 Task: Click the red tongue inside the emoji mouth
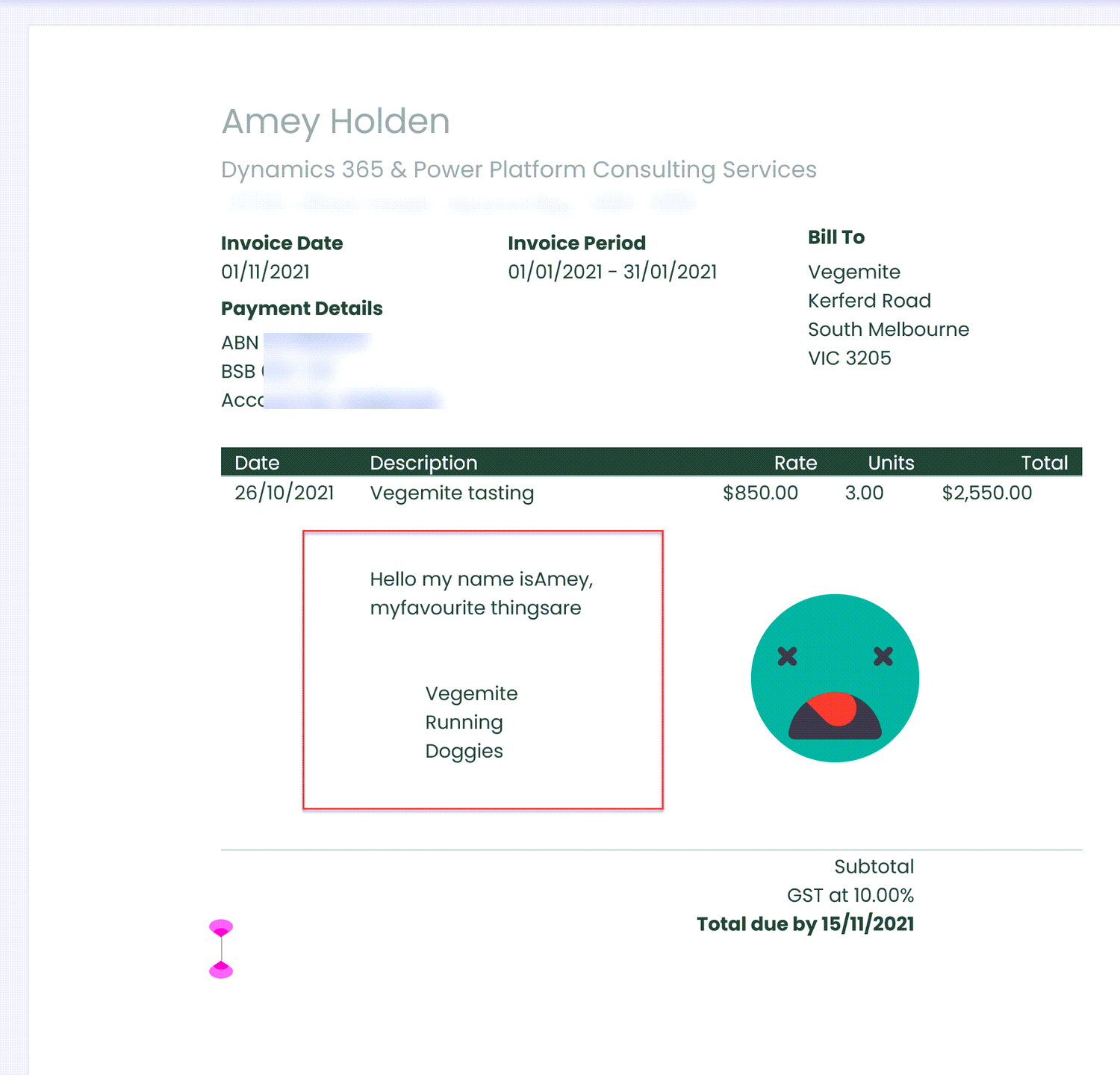pos(833,707)
